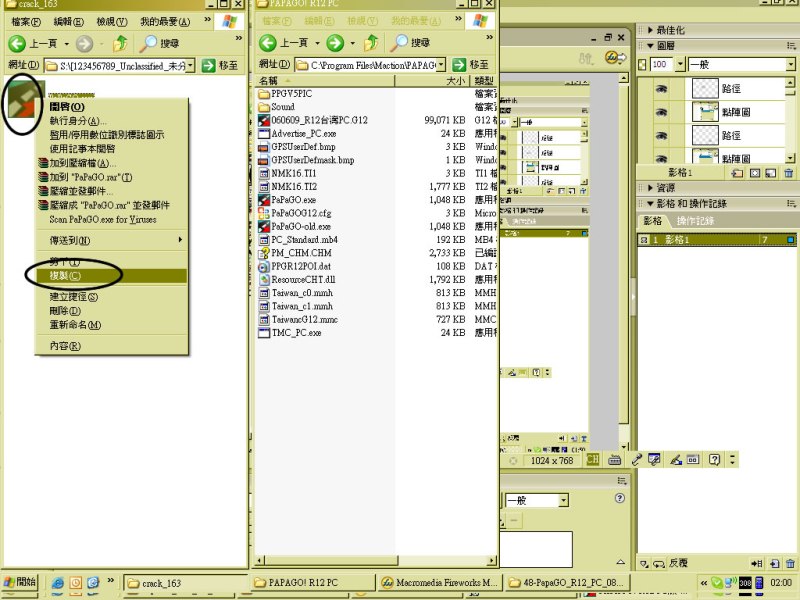Click frames and history panel options menu icon
Screen dimensions: 800x600
click(791, 204)
